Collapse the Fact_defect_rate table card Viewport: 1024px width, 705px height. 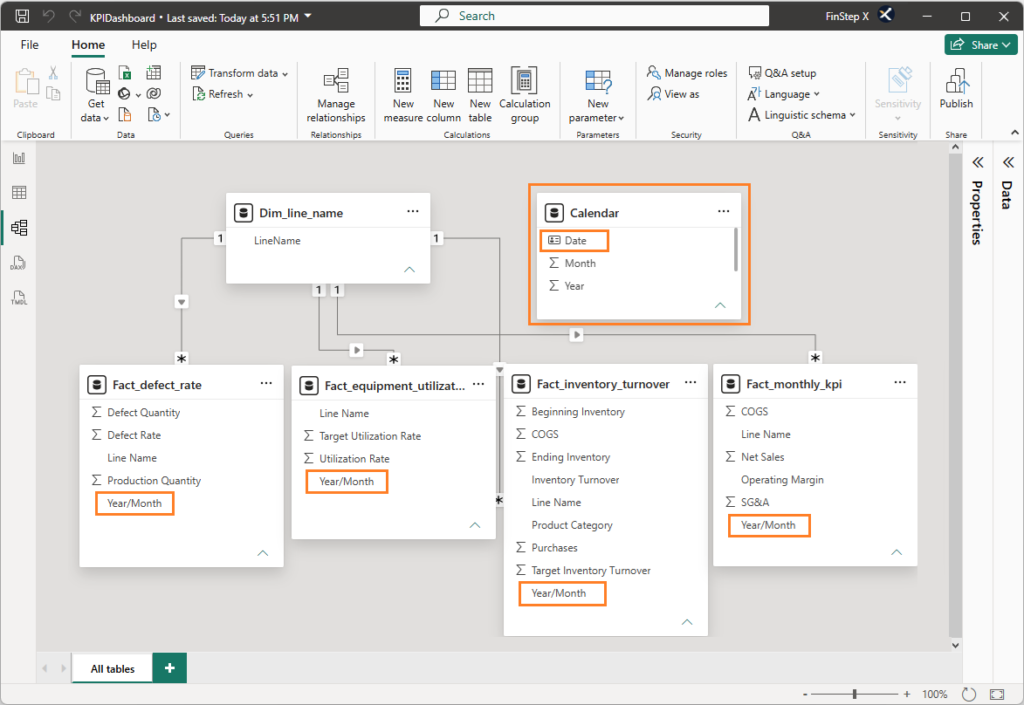263,553
